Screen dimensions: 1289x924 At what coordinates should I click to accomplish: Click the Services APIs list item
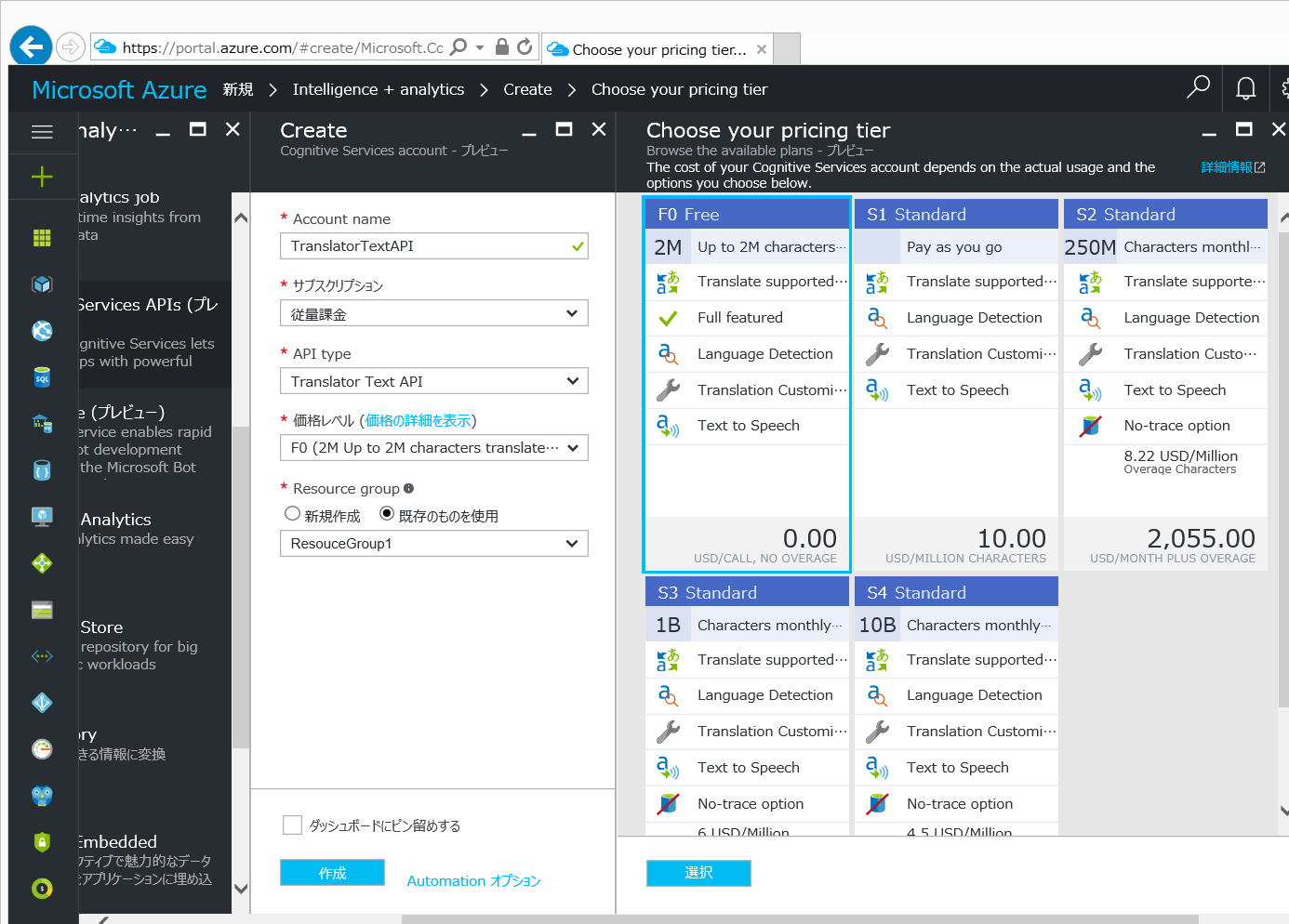pos(154,335)
